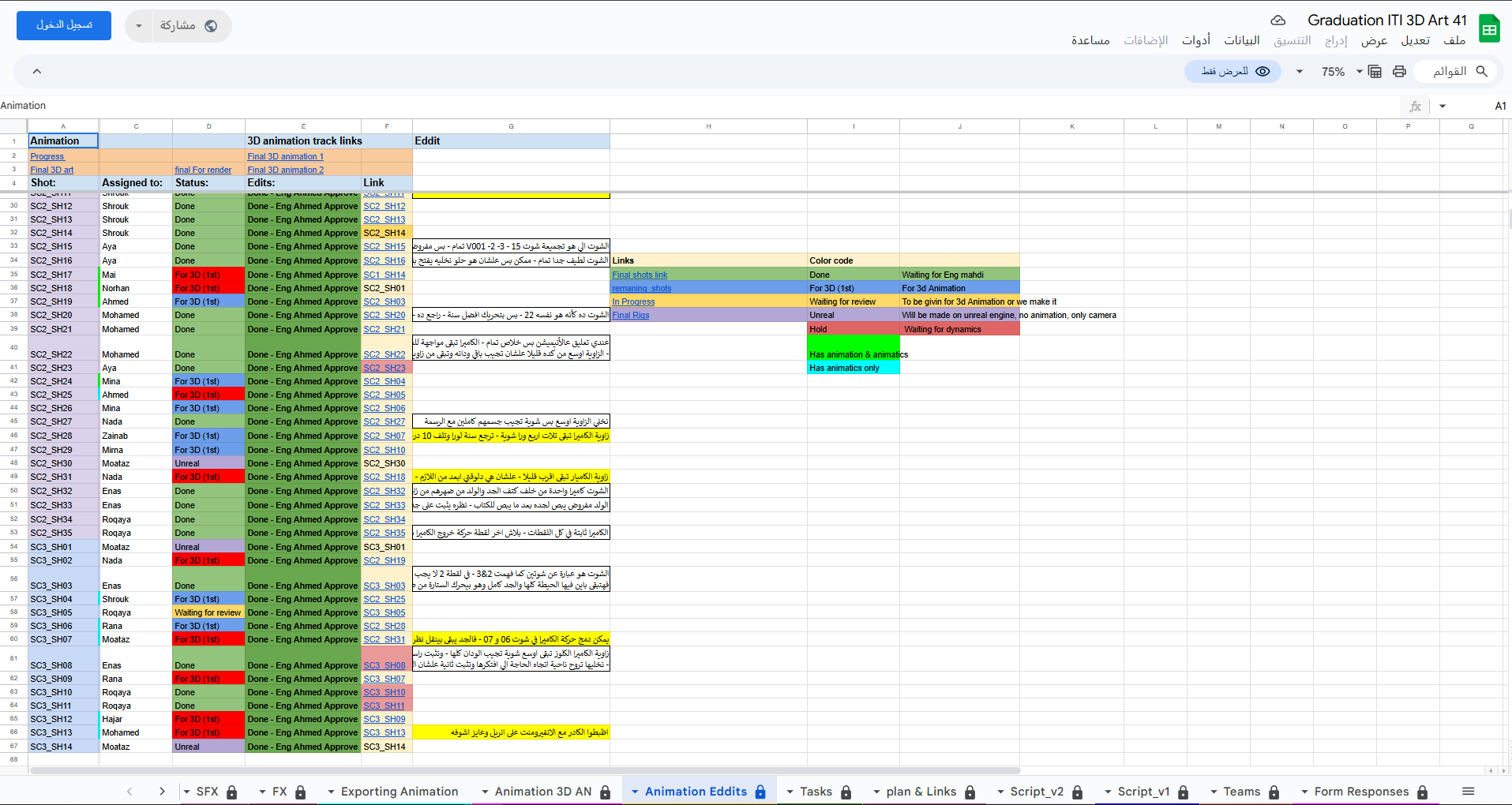1512x805 pixels.
Task: Open the Animation Eddits tab menu arrow
Action: [x=635, y=792]
